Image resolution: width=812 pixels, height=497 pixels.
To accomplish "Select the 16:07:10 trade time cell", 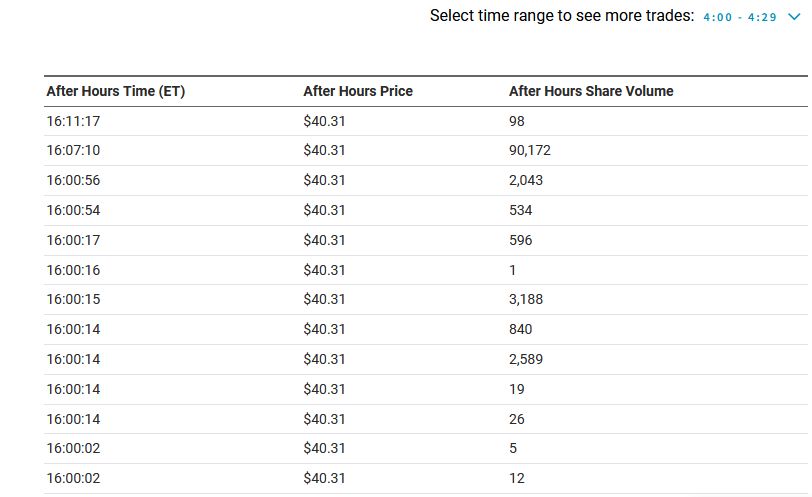I will [x=73, y=151].
